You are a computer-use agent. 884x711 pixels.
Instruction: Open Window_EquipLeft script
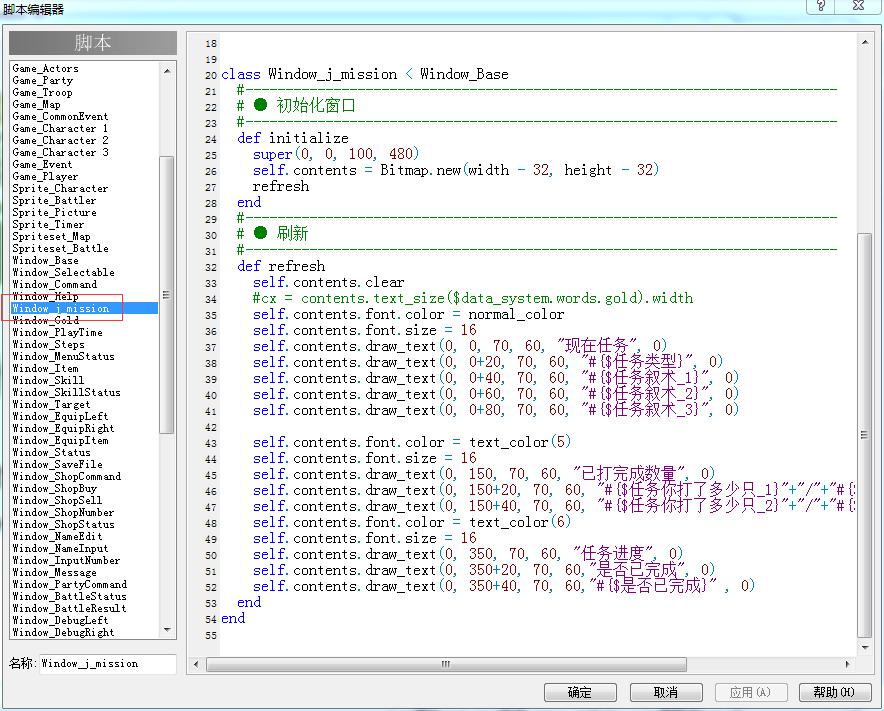60,416
